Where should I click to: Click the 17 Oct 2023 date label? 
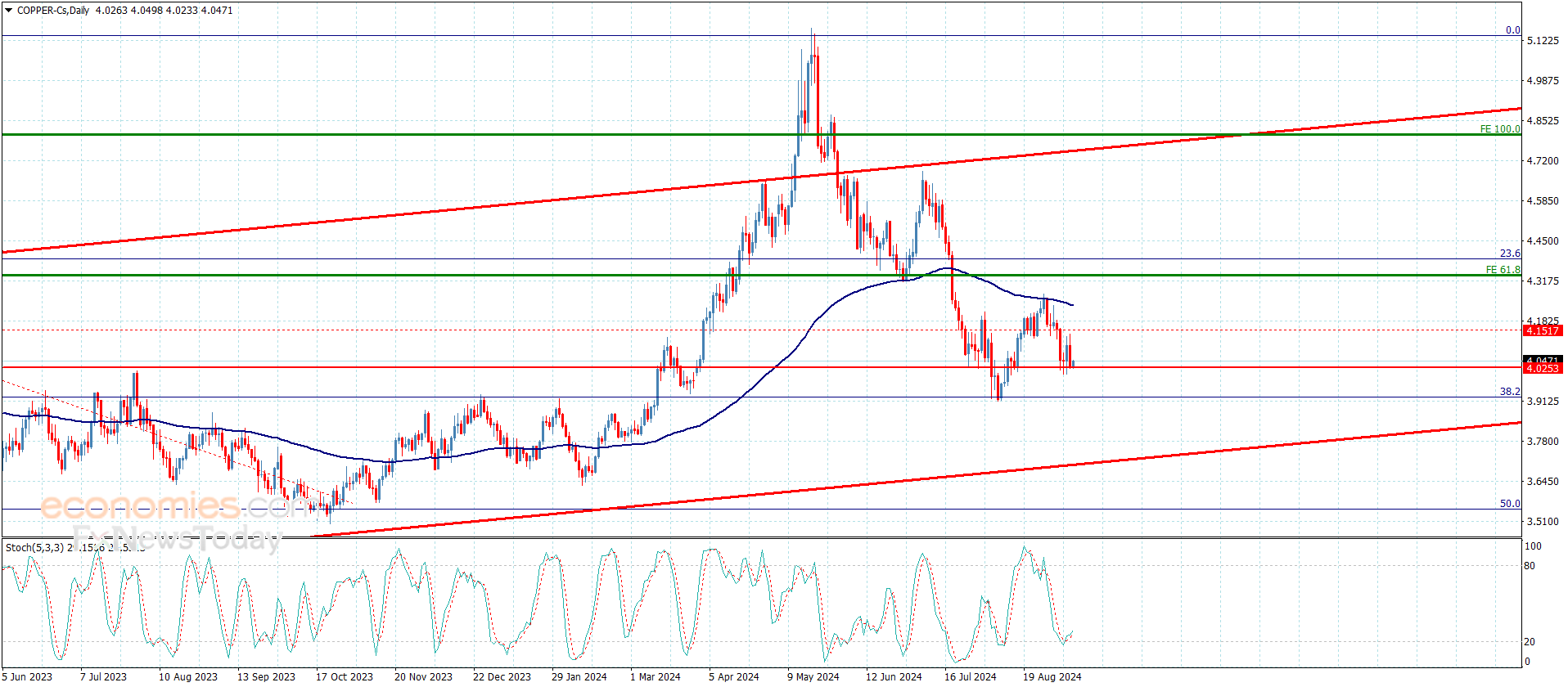point(345,676)
